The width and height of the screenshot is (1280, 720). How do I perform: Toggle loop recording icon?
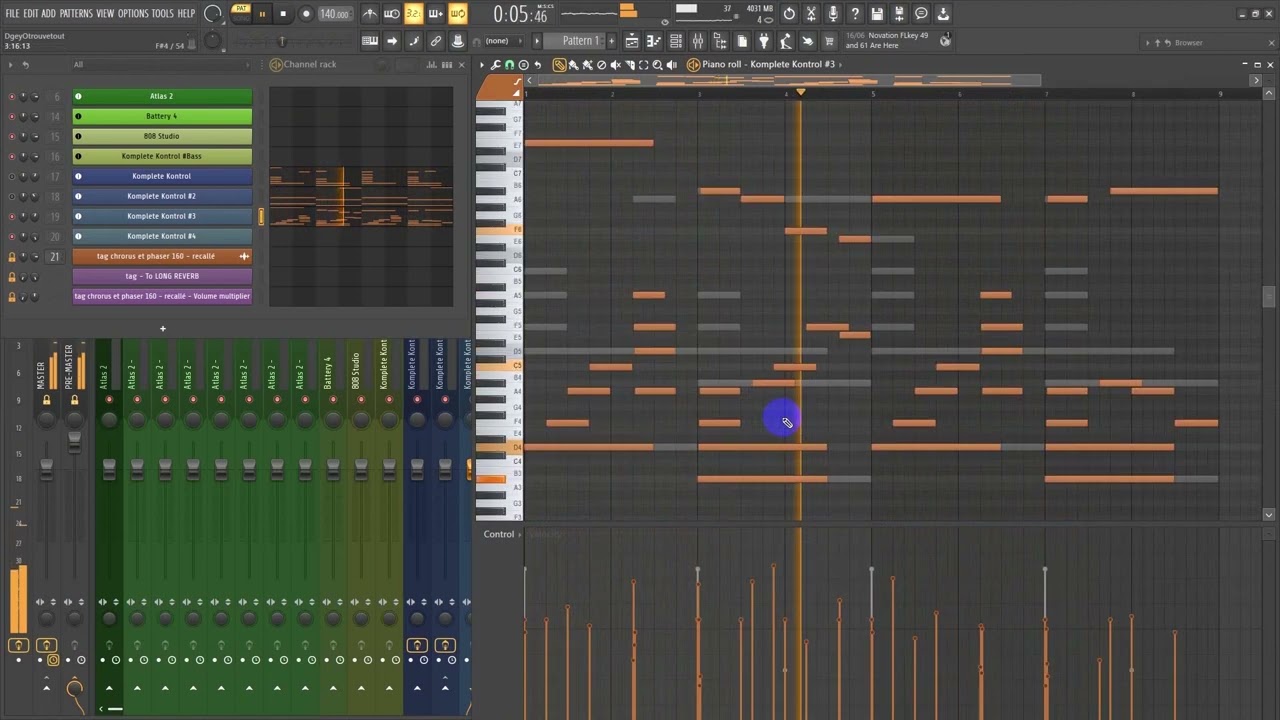(457, 14)
